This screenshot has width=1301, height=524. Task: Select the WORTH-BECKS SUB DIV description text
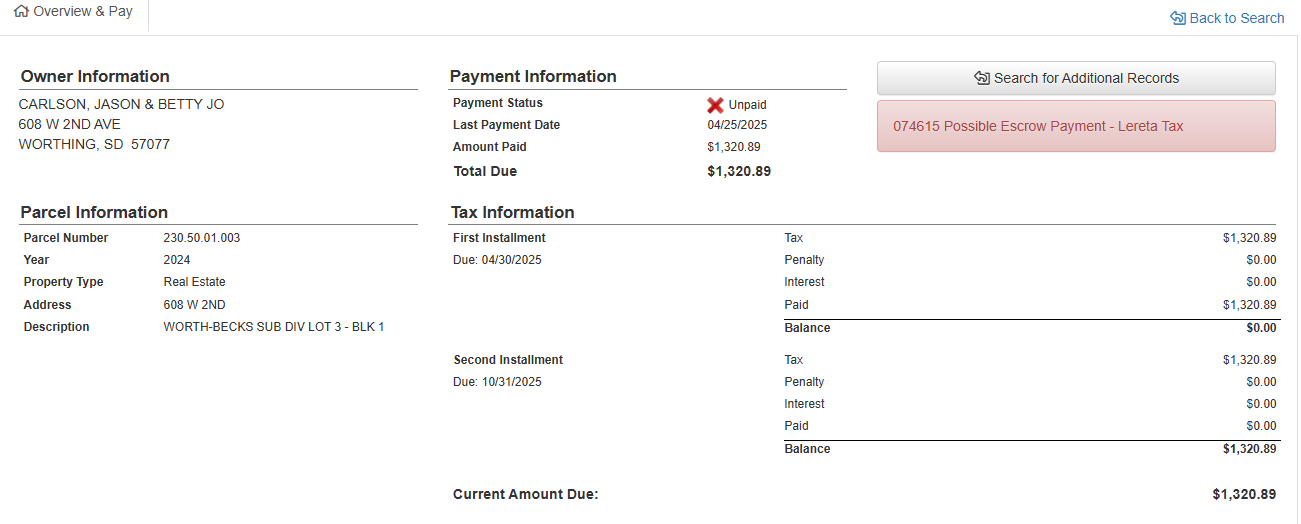click(x=273, y=327)
